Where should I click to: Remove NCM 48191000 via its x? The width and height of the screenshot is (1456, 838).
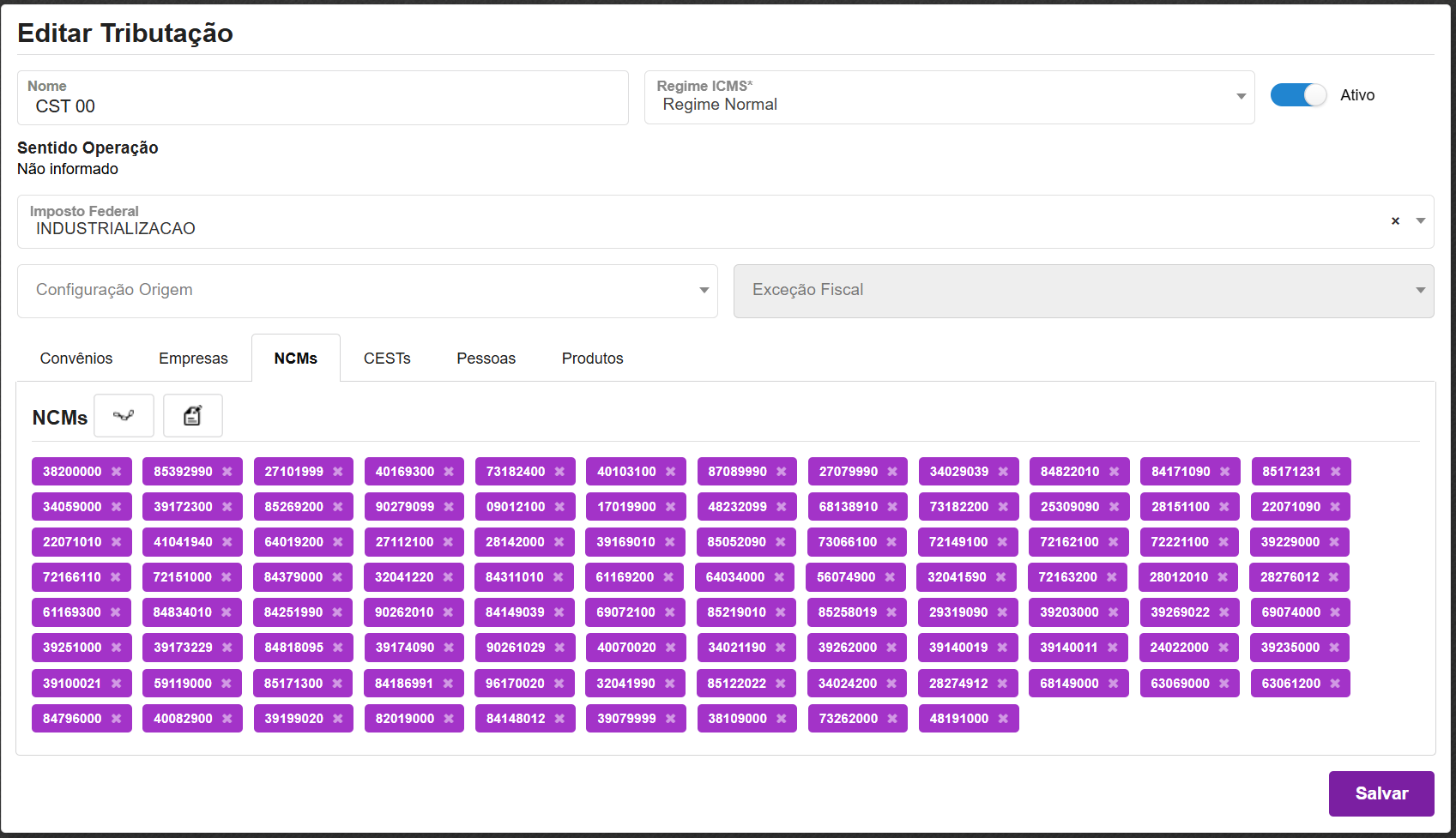pyautogui.click(x=1003, y=719)
